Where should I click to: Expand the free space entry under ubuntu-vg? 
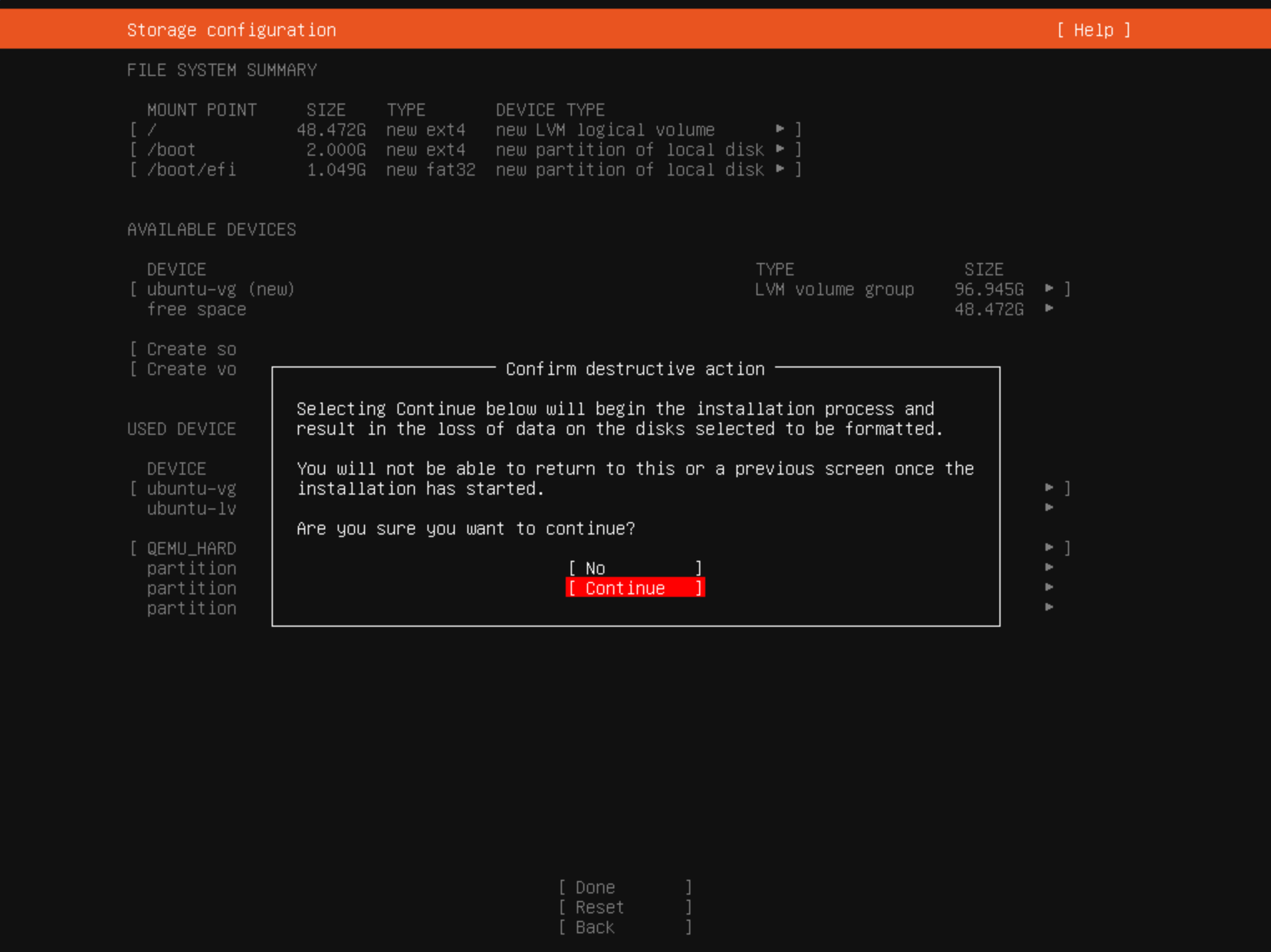[x=1050, y=309]
